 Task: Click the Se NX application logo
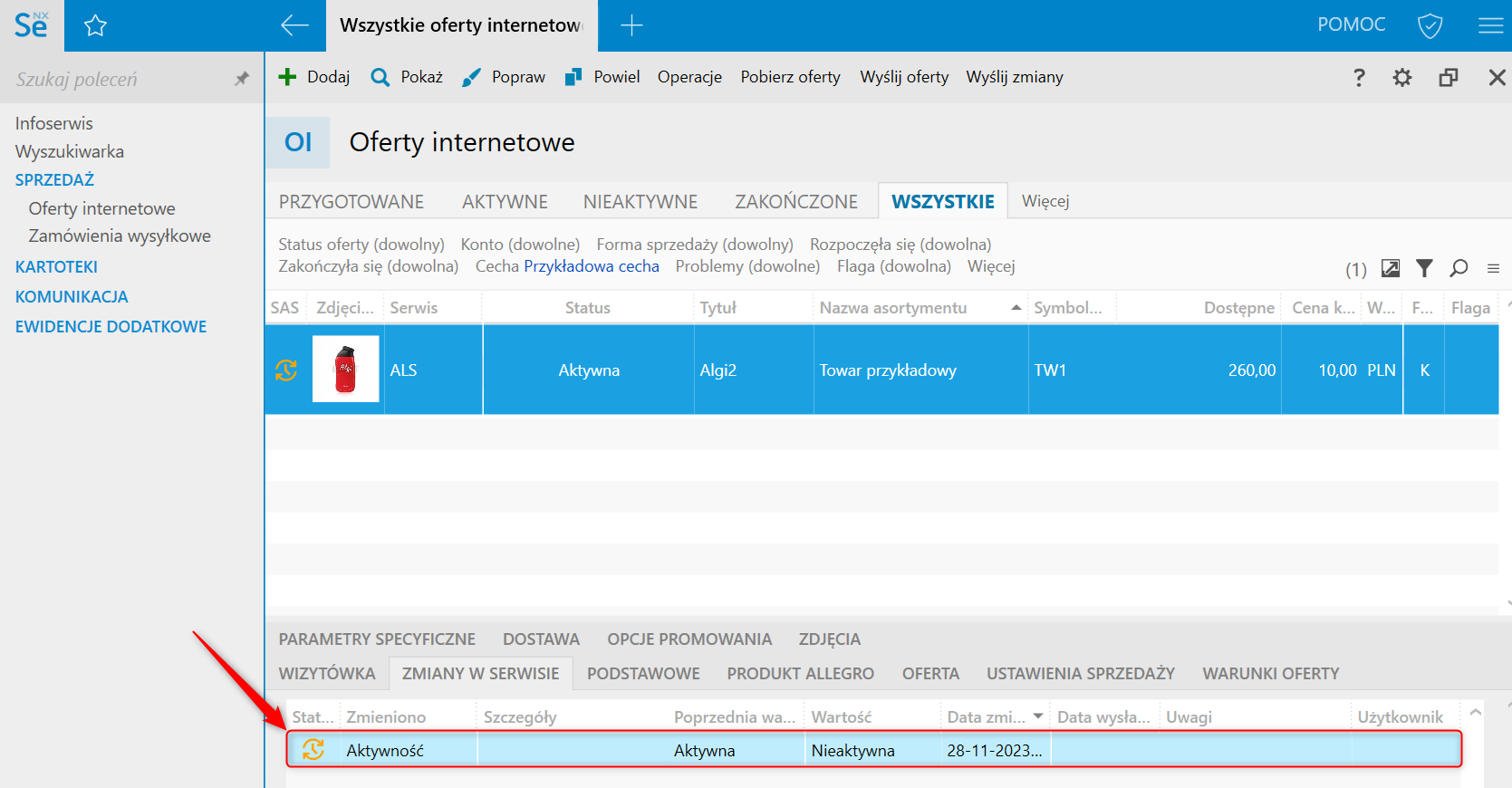(32, 25)
